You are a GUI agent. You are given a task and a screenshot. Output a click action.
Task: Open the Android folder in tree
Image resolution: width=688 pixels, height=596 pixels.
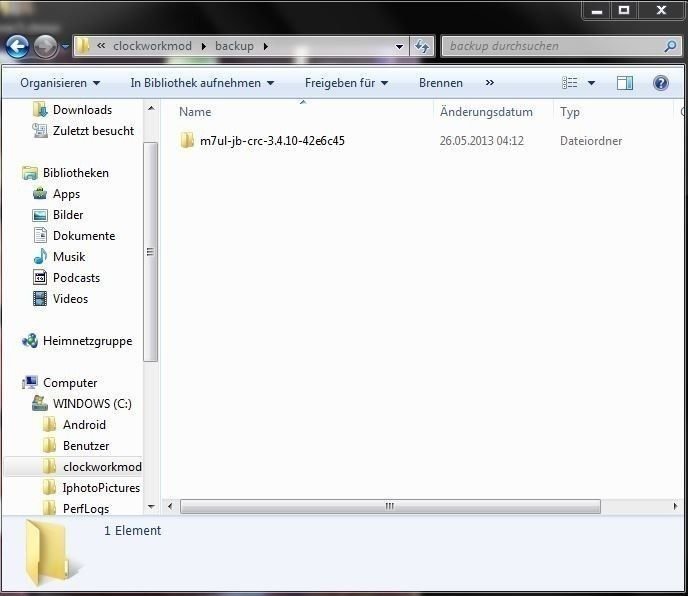pyautogui.click(x=84, y=425)
